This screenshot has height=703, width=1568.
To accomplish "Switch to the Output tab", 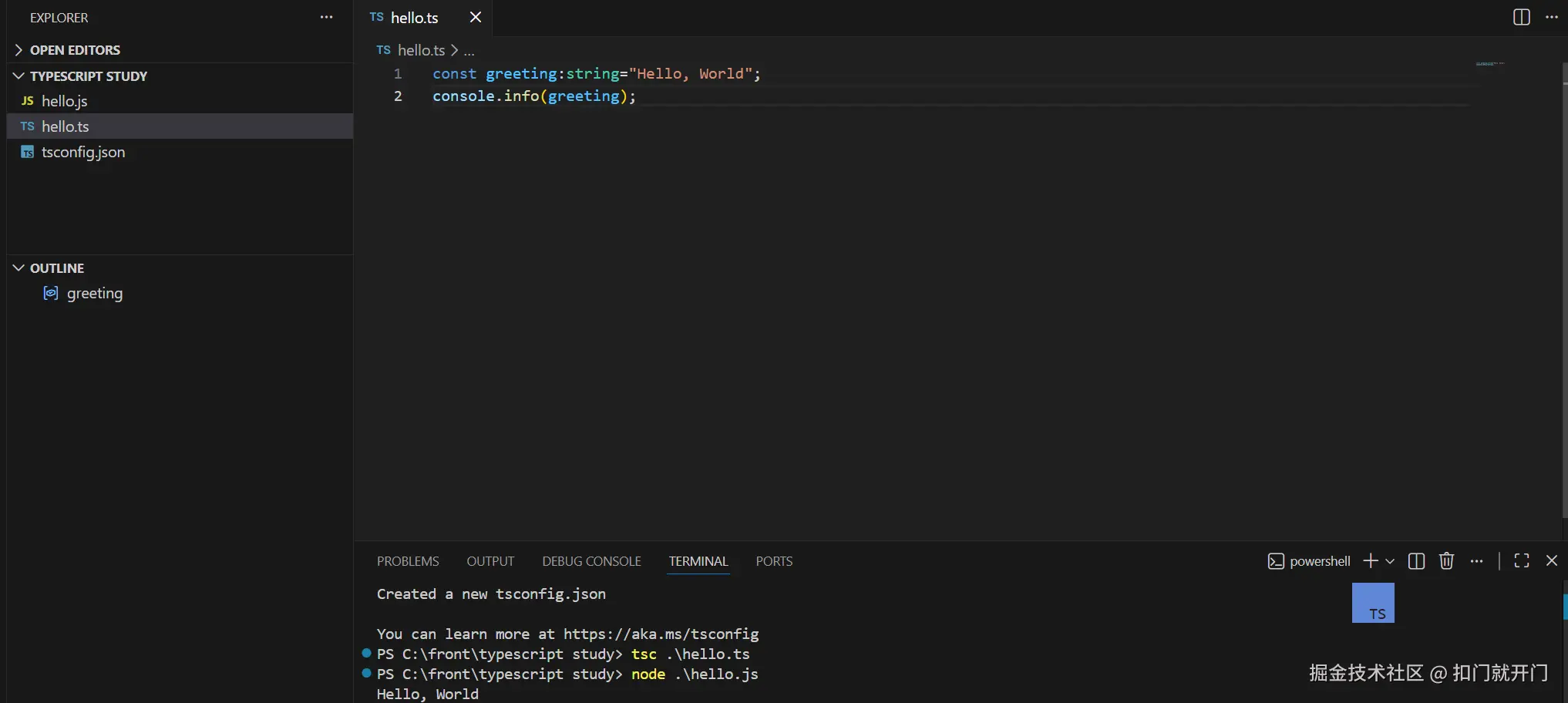I will (490, 561).
